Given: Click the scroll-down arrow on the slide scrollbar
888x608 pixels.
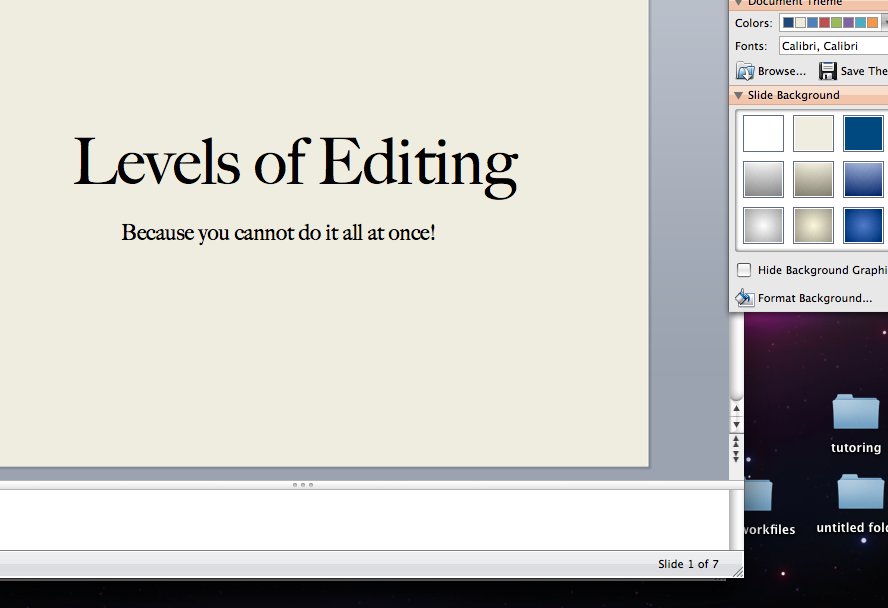Looking at the screenshot, I should (x=736, y=423).
